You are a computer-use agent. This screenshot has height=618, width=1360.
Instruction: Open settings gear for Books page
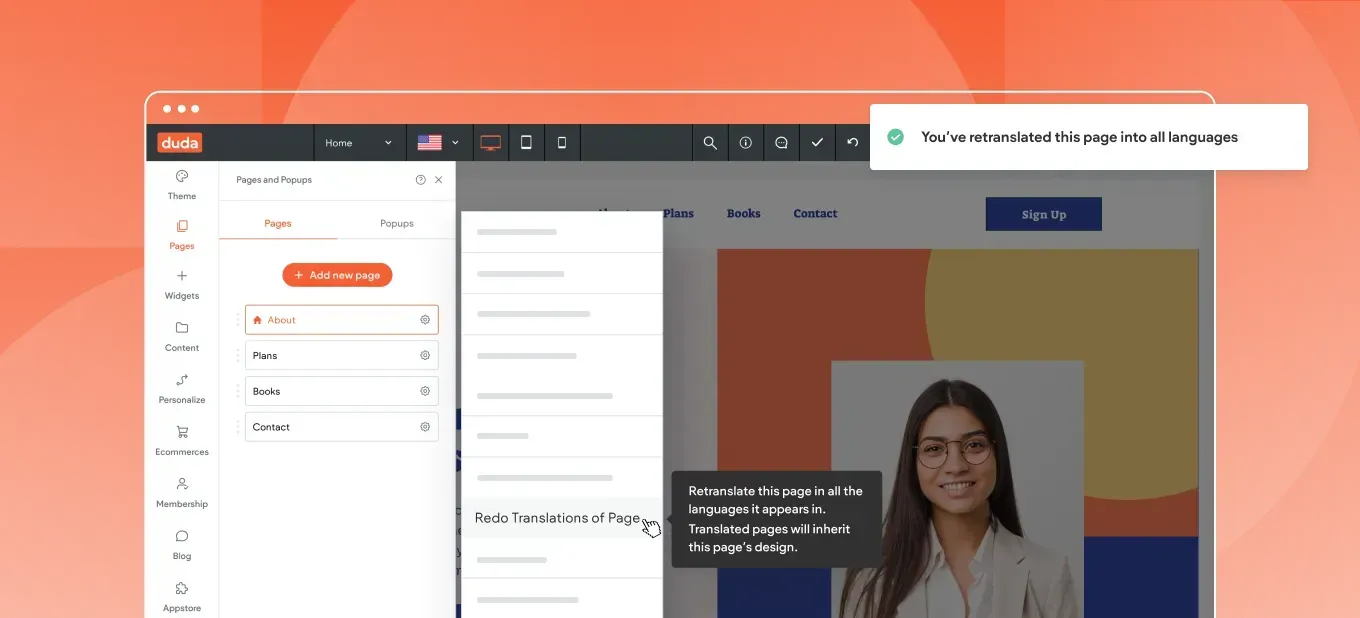[425, 391]
